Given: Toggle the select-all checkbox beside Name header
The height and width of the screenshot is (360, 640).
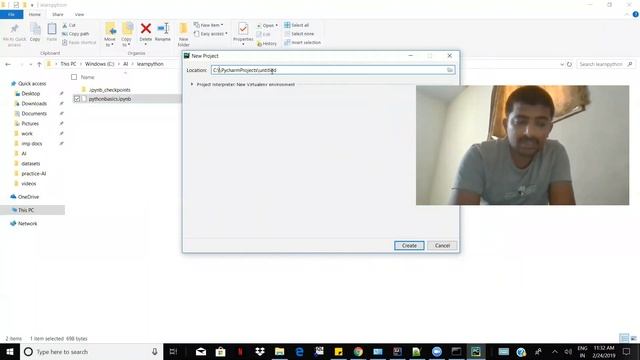Looking at the screenshot, I should (74, 77).
